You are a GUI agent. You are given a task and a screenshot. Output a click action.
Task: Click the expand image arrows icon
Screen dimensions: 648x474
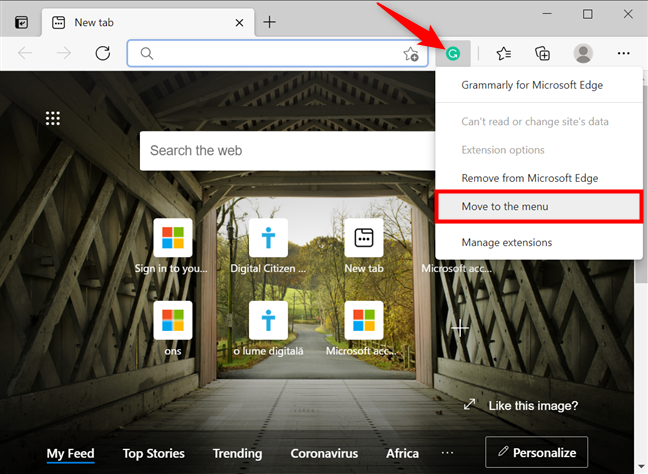(469, 405)
